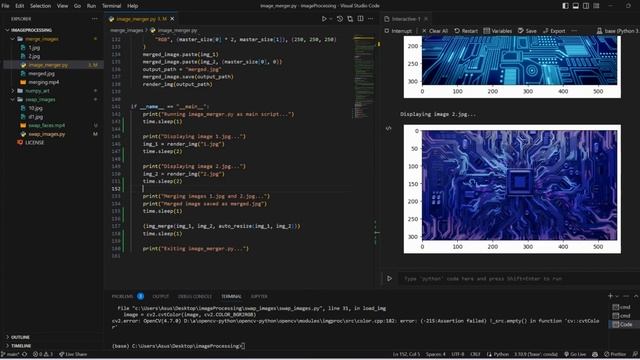This screenshot has height=360, width=640.
Task: Toggle the primary side bar layout icon
Action: click(565, 6)
